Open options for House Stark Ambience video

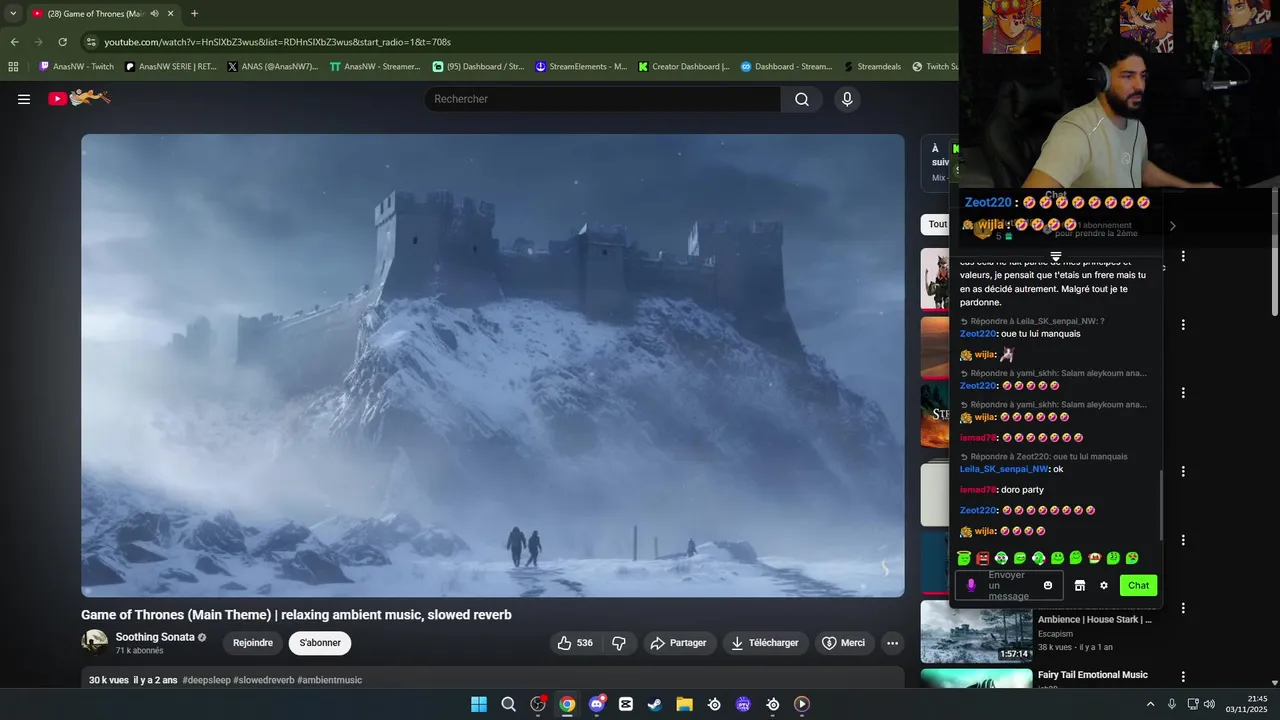point(1183,608)
